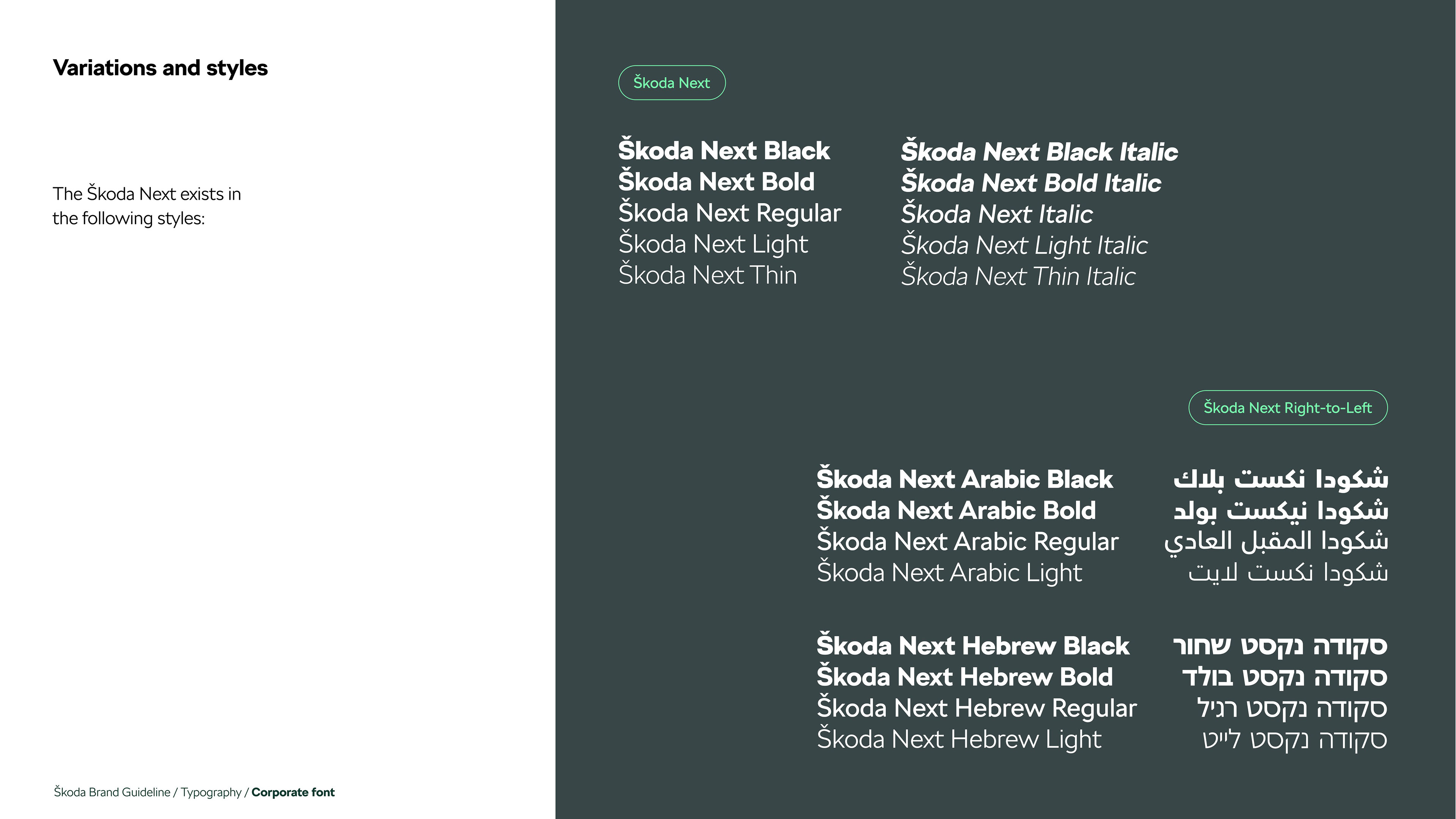The height and width of the screenshot is (819, 1456).
Task: Select the Škoda Next Bold Italic sample
Action: point(1031,183)
